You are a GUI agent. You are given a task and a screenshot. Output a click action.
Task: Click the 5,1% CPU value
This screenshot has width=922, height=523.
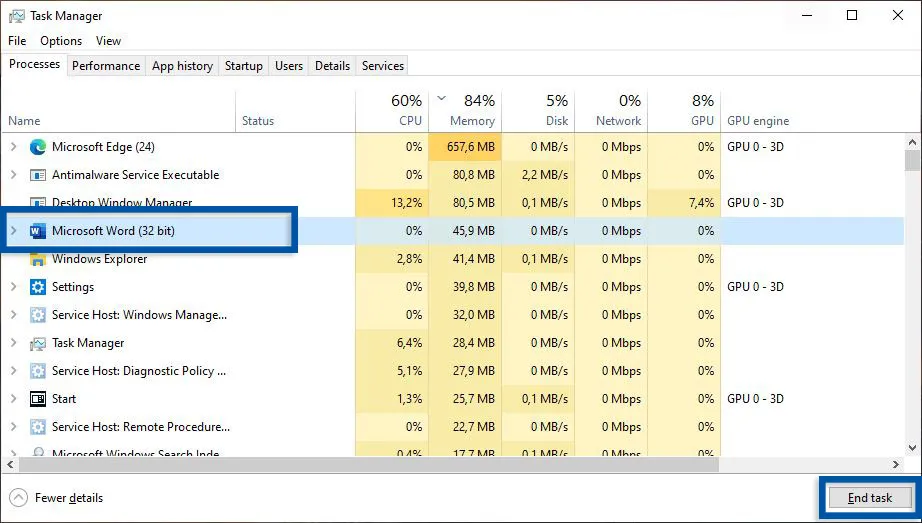[x=409, y=371]
